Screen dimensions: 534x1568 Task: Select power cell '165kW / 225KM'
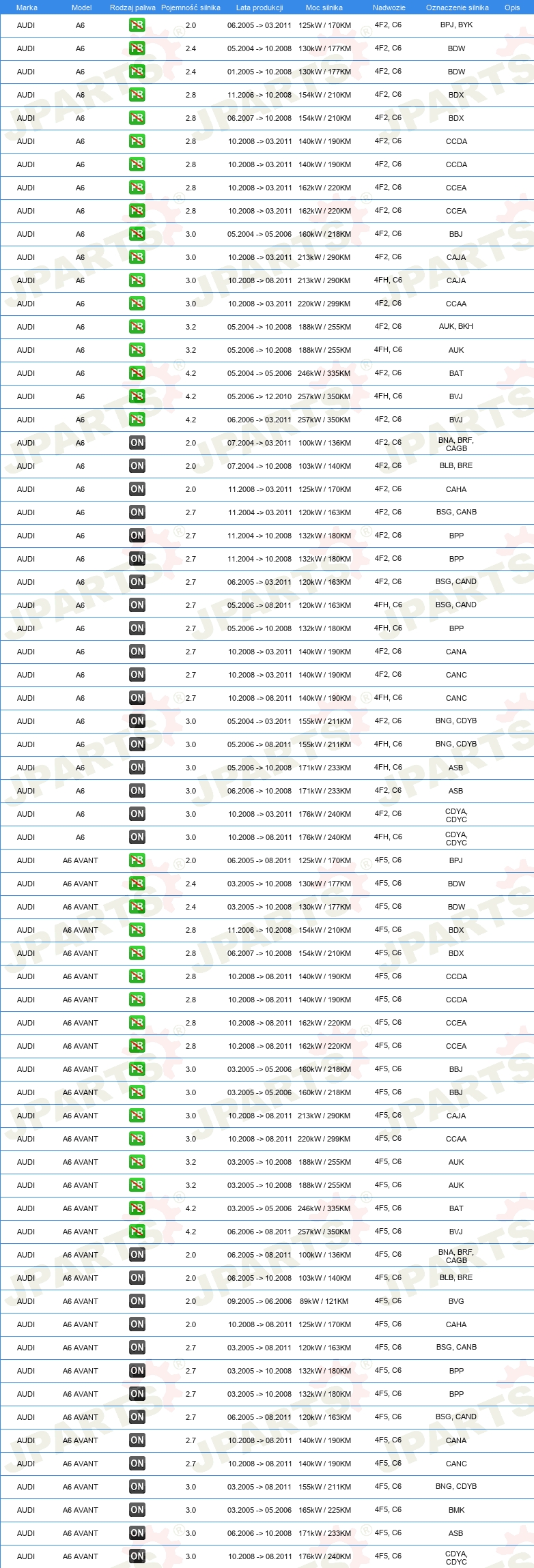click(324, 1510)
